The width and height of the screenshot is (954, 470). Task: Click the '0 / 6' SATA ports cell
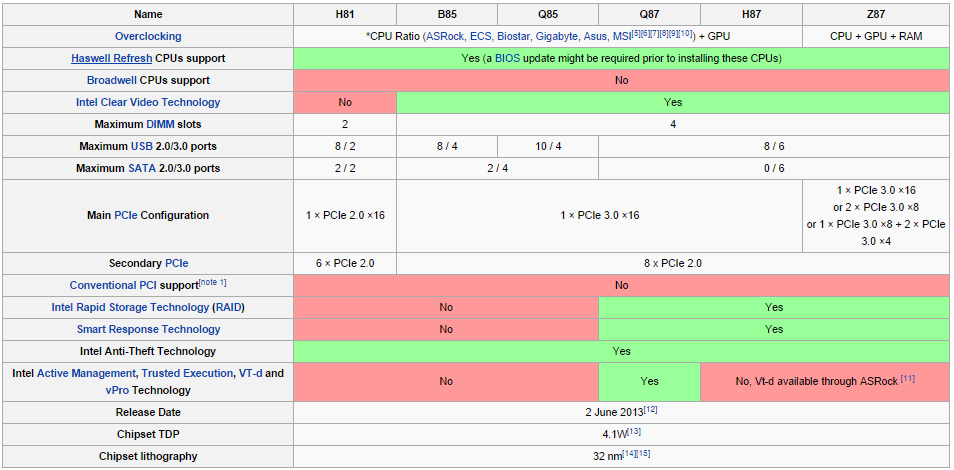(x=775, y=168)
